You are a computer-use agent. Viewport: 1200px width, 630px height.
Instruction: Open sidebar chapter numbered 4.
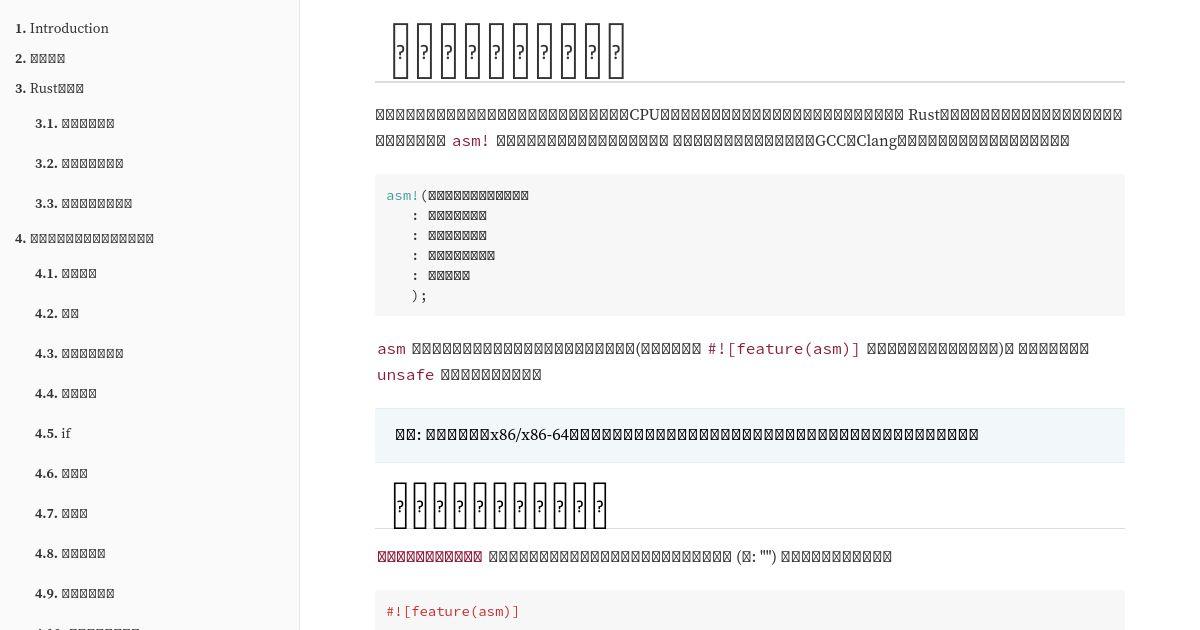[x=84, y=238]
